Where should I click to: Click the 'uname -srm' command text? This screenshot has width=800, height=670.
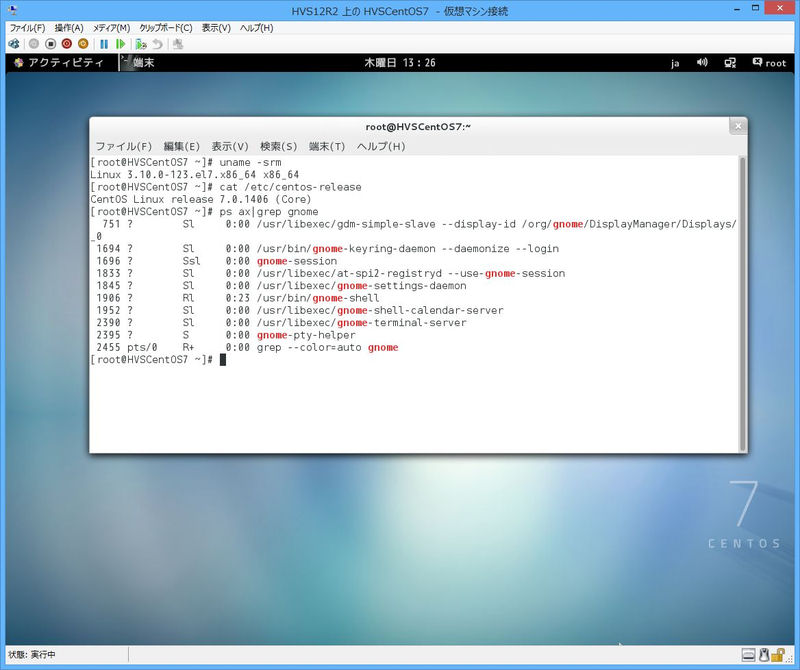coord(250,162)
